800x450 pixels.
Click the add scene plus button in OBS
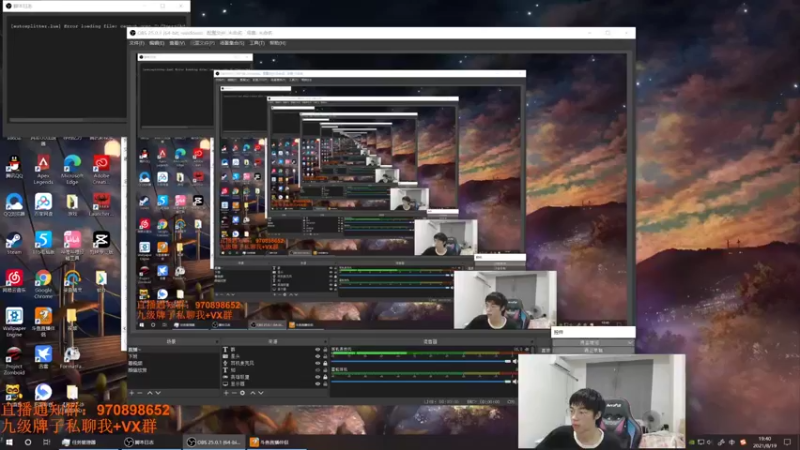(x=132, y=393)
